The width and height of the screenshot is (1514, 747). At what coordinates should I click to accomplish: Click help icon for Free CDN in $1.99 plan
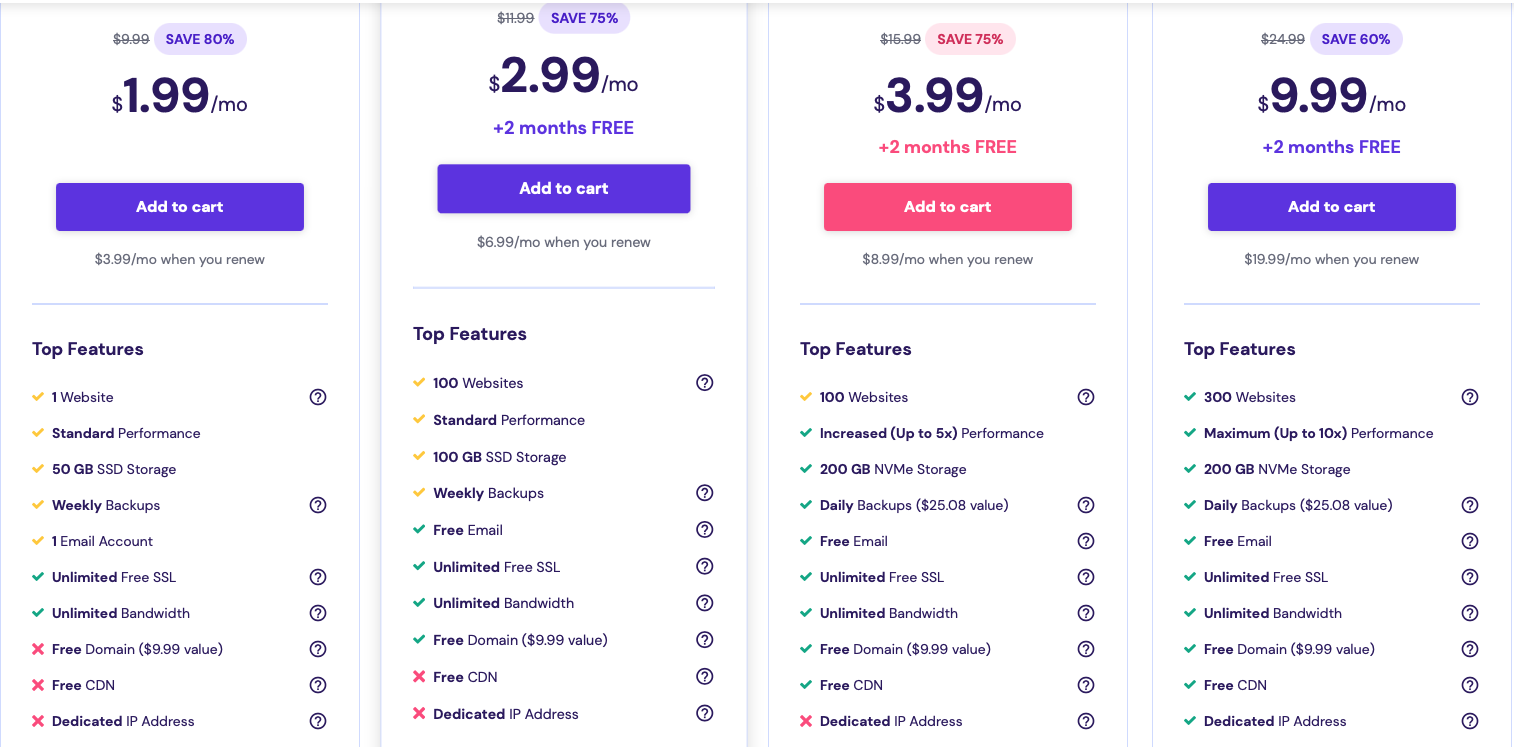tap(318, 685)
